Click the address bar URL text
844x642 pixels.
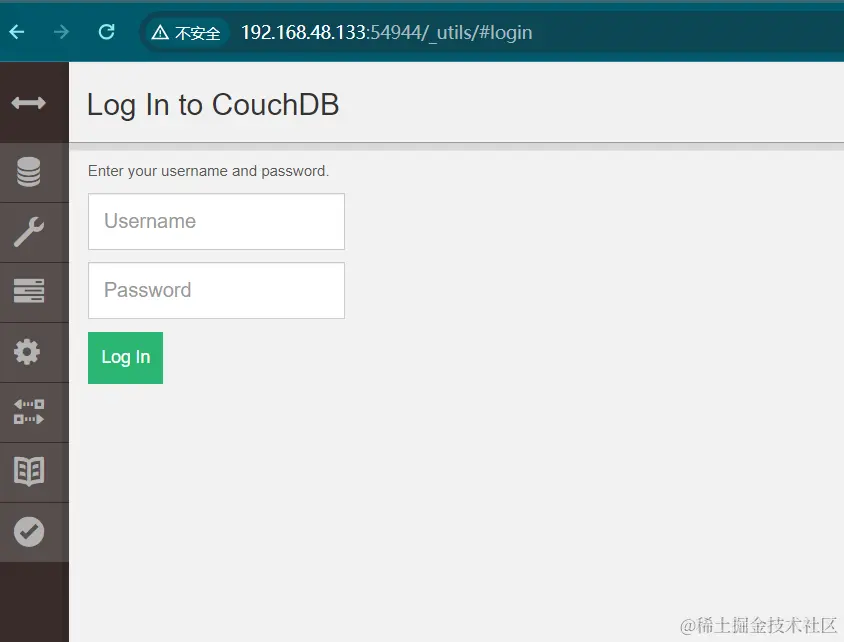pyautogui.click(x=386, y=33)
